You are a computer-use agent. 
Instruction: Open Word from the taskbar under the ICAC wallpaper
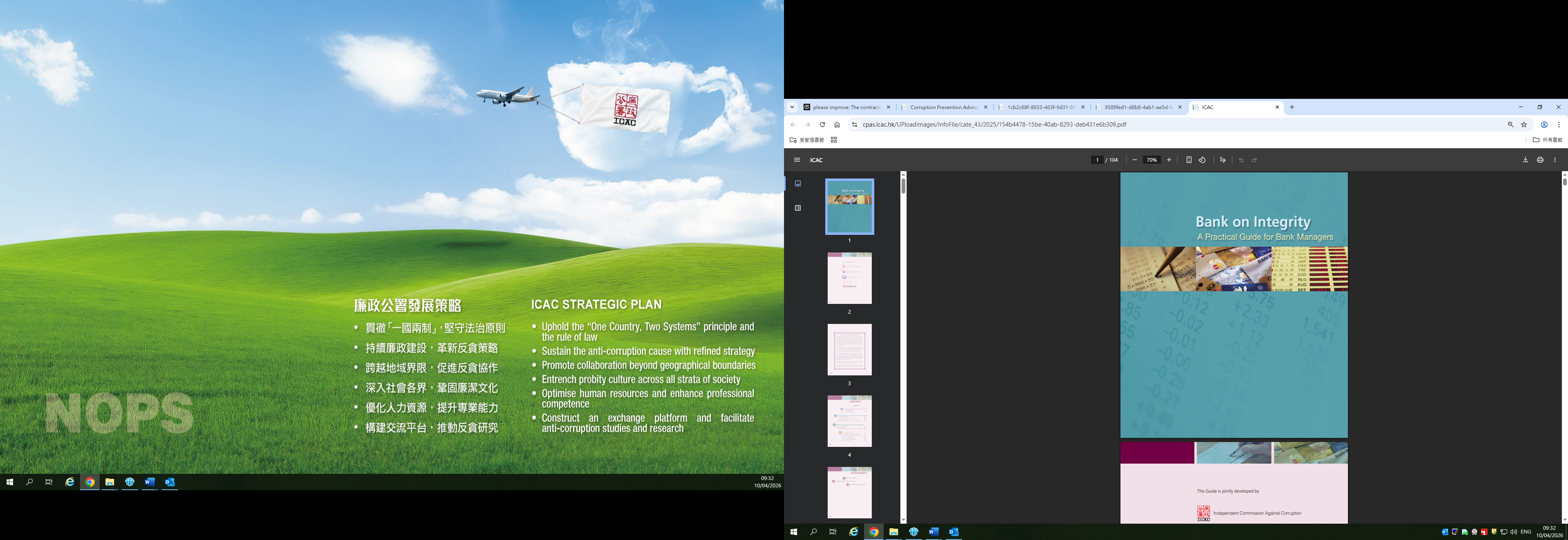tap(150, 482)
